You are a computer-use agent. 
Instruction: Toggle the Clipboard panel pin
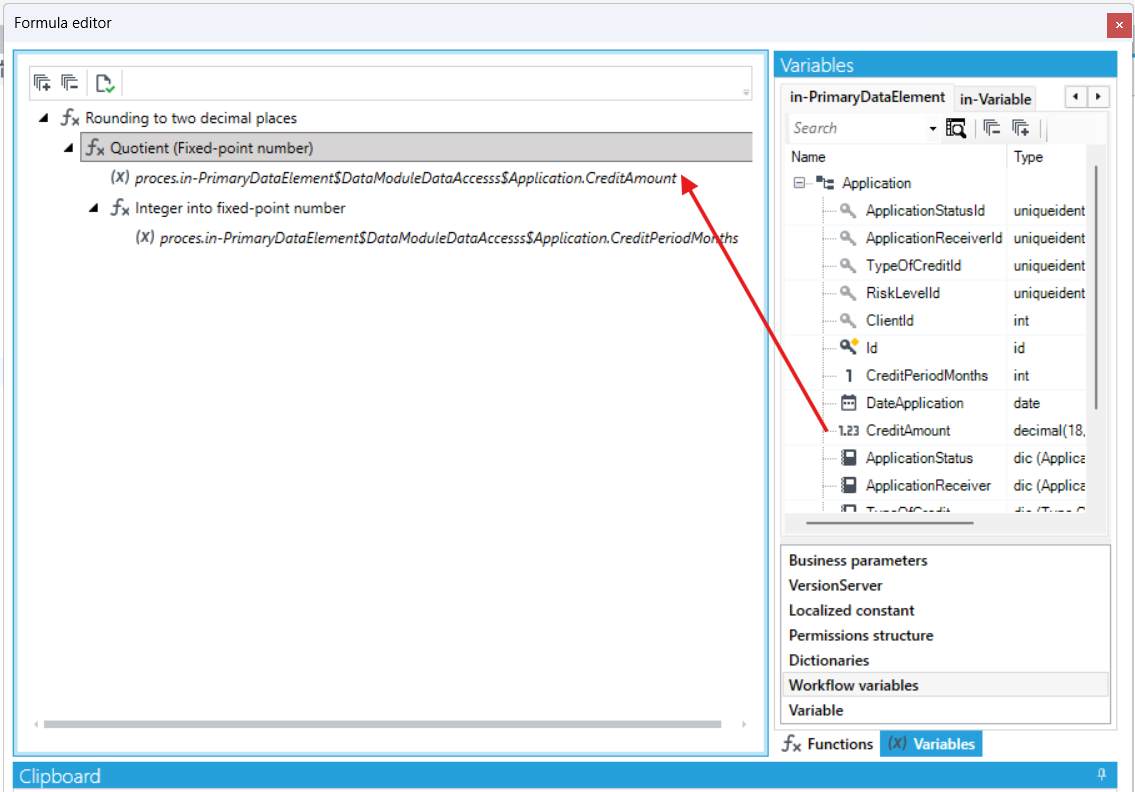coord(1101,775)
